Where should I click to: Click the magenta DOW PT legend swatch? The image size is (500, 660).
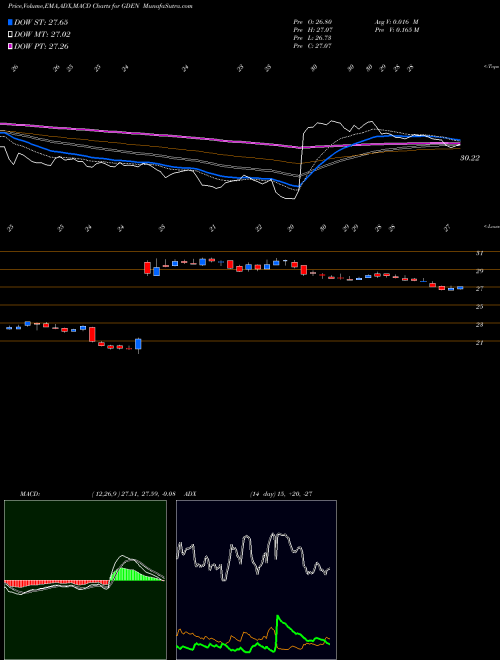(10, 46)
